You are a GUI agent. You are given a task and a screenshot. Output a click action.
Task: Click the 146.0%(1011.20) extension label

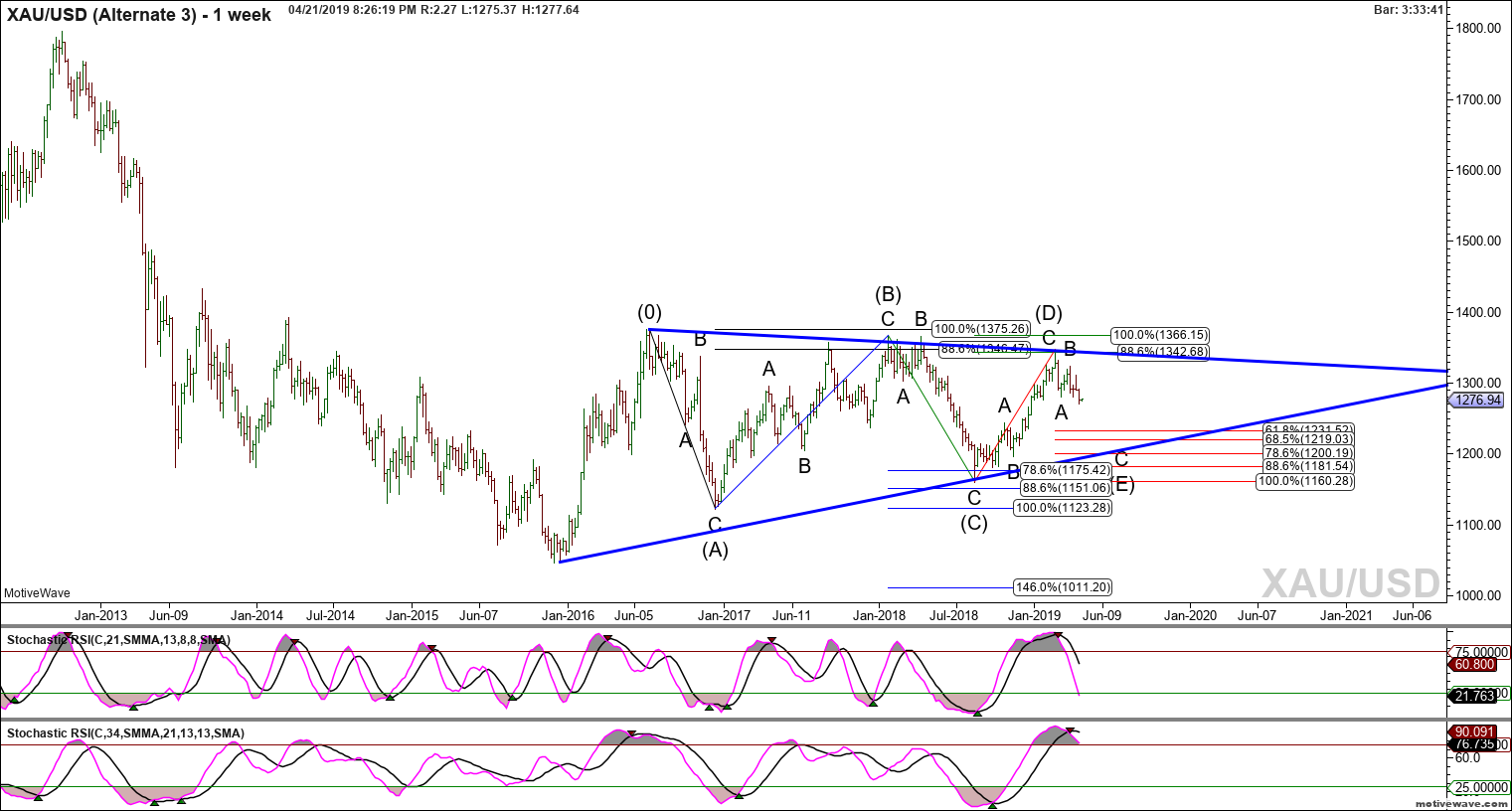[x=1063, y=587]
